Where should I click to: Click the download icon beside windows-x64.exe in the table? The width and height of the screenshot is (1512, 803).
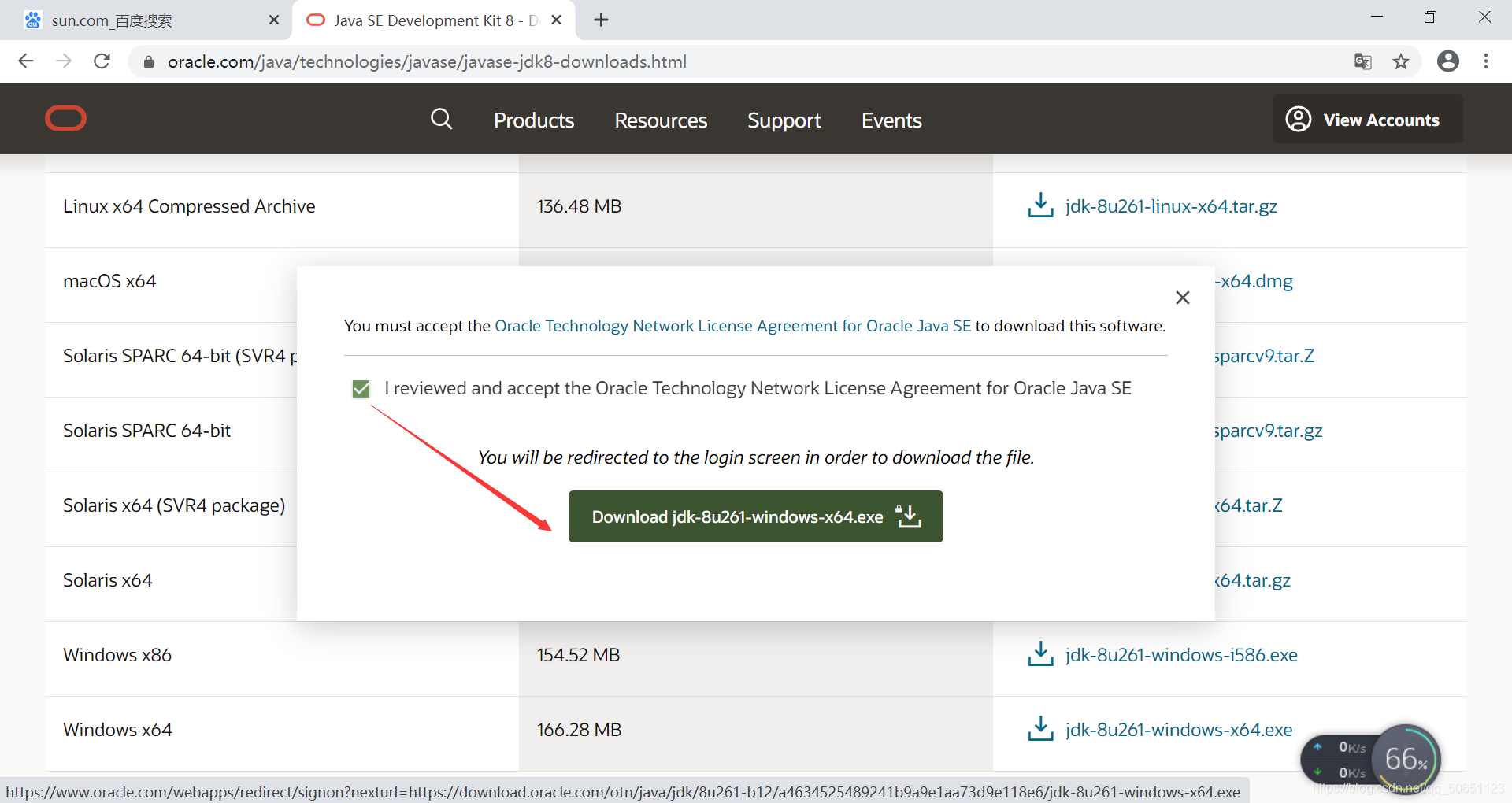click(x=1040, y=729)
